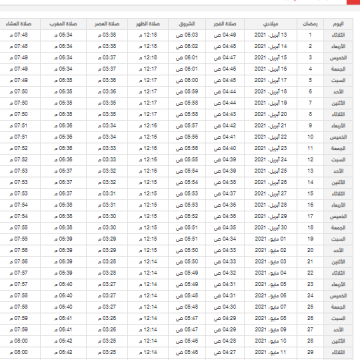Select the 11 مايو 2021 date cell

(x=271, y=352)
